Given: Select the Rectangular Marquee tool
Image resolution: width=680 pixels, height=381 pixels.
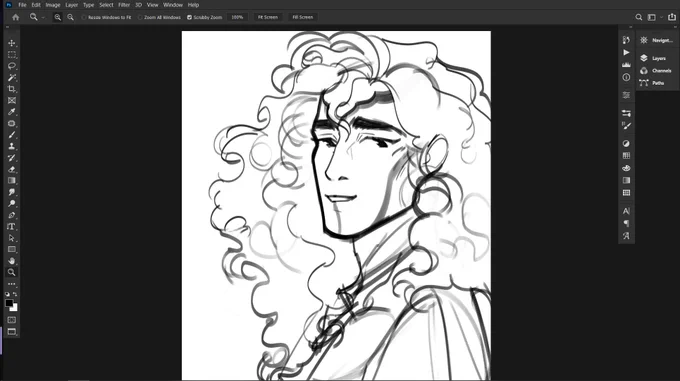Looking at the screenshot, I should tap(12, 55).
